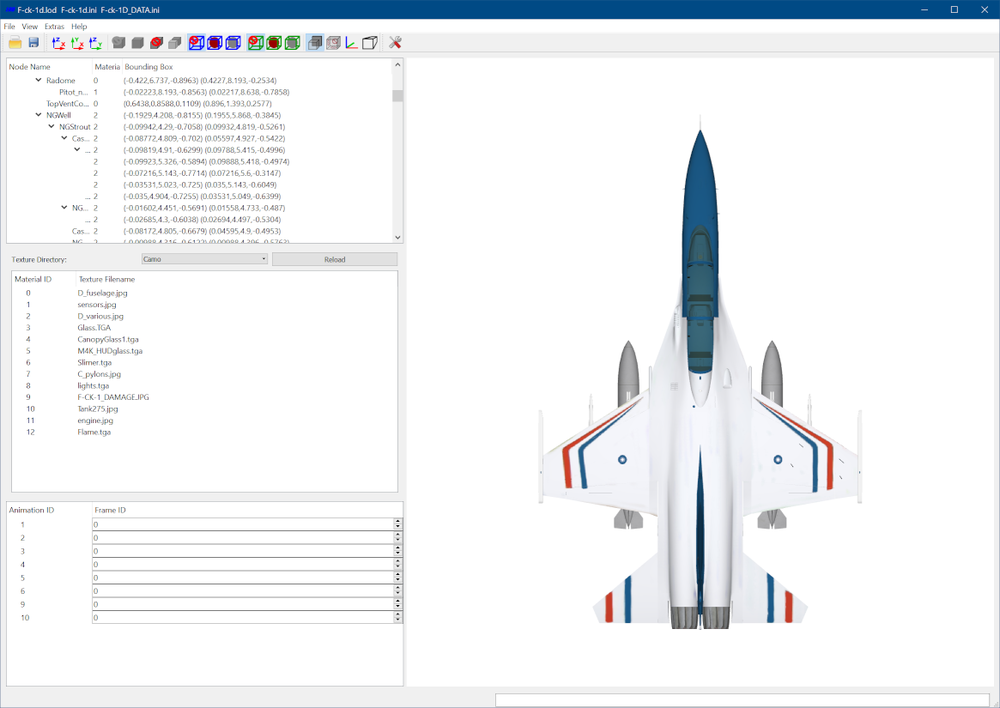Collapse the NGStrout tree node
This screenshot has width=1000, height=708.
(52, 126)
